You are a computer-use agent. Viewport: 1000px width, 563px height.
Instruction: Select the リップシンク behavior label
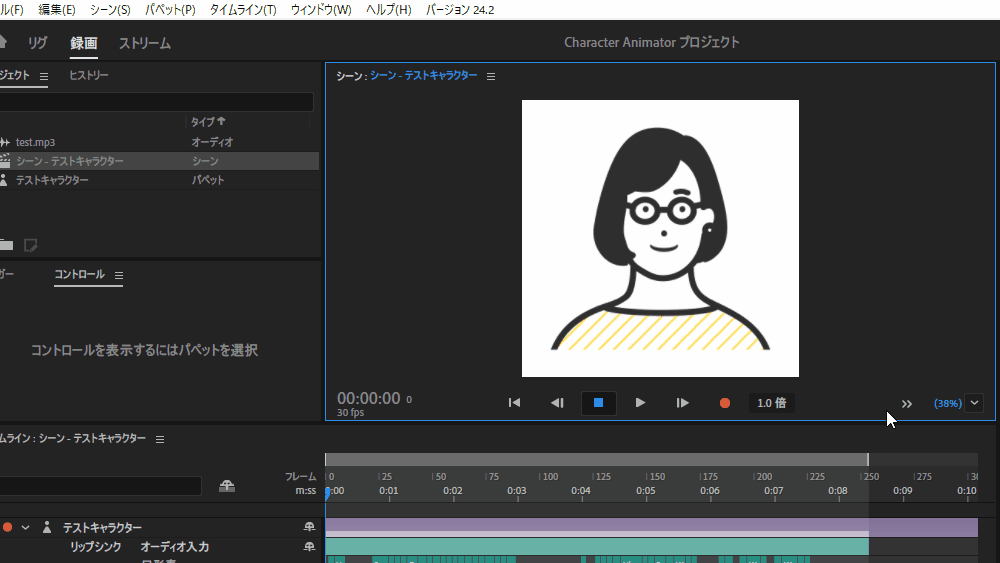tap(96, 547)
